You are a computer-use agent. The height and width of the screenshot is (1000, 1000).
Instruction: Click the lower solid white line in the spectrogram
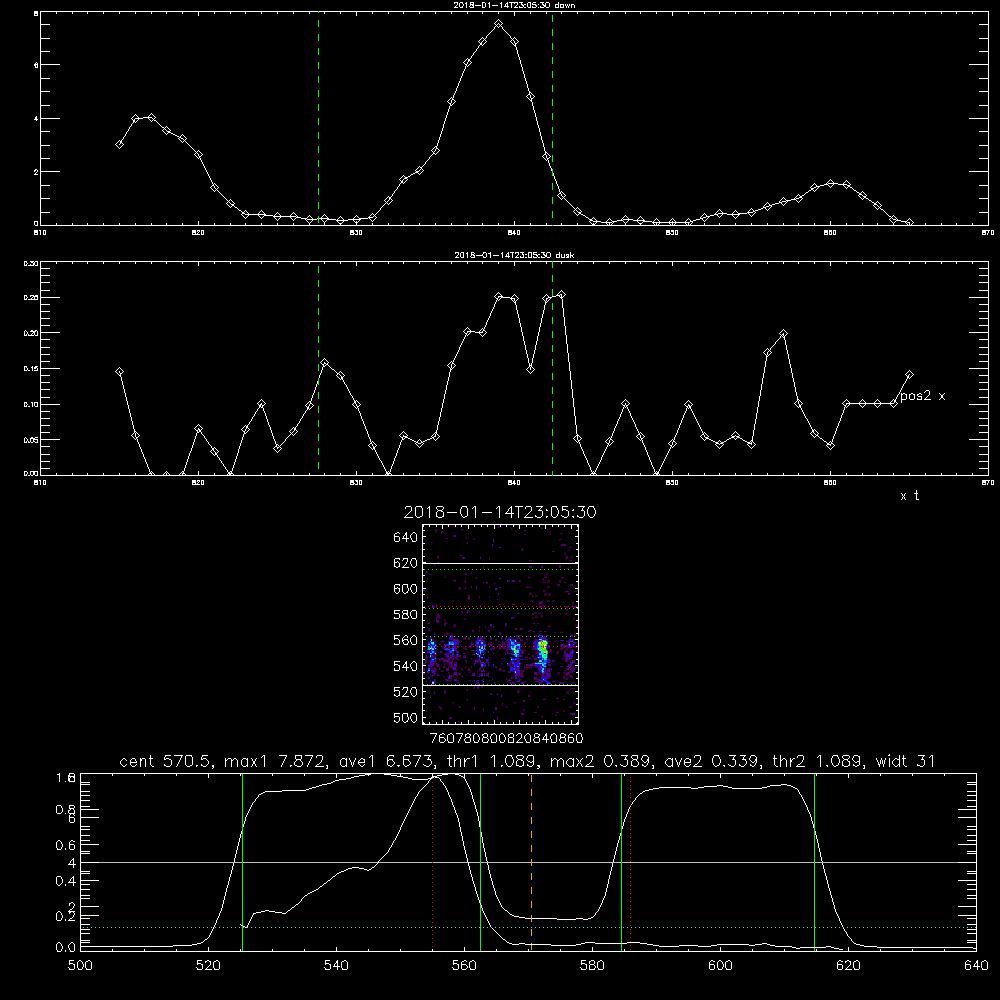click(x=501, y=686)
